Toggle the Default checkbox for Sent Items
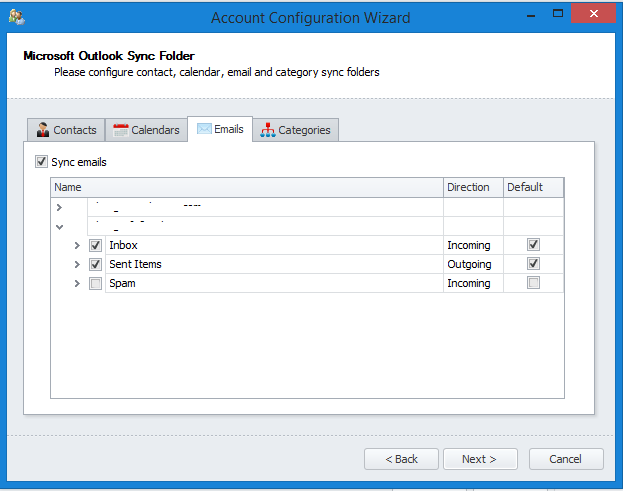The width and height of the screenshot is (623, 491). [533, 264]
